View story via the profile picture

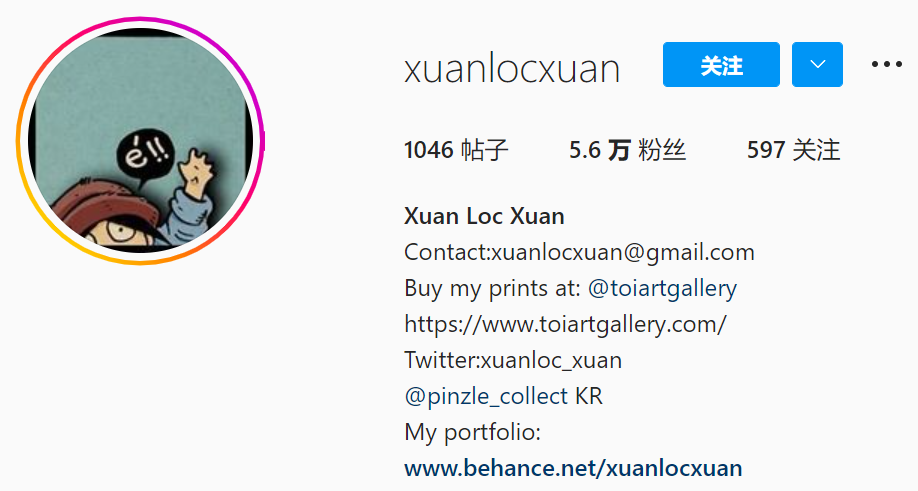pyautogui.click(x=141, y=140)
